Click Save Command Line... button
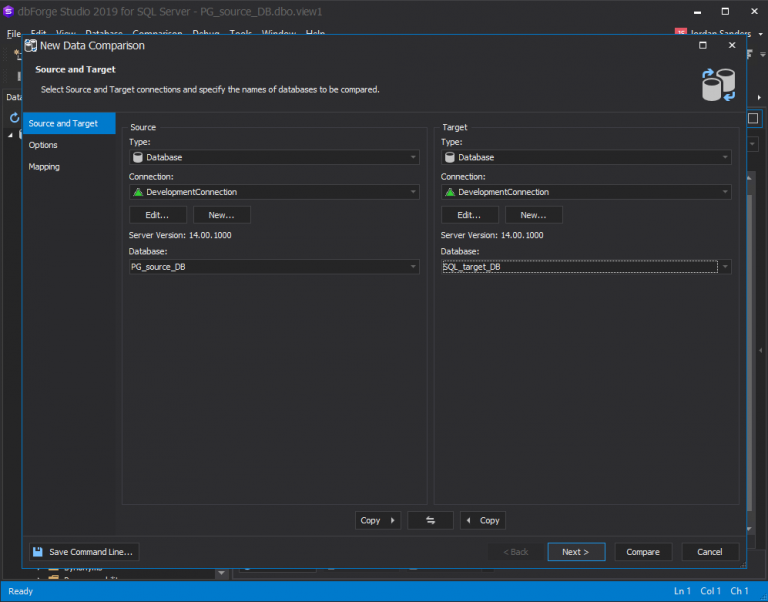768x602 pixels. point(82,552)
